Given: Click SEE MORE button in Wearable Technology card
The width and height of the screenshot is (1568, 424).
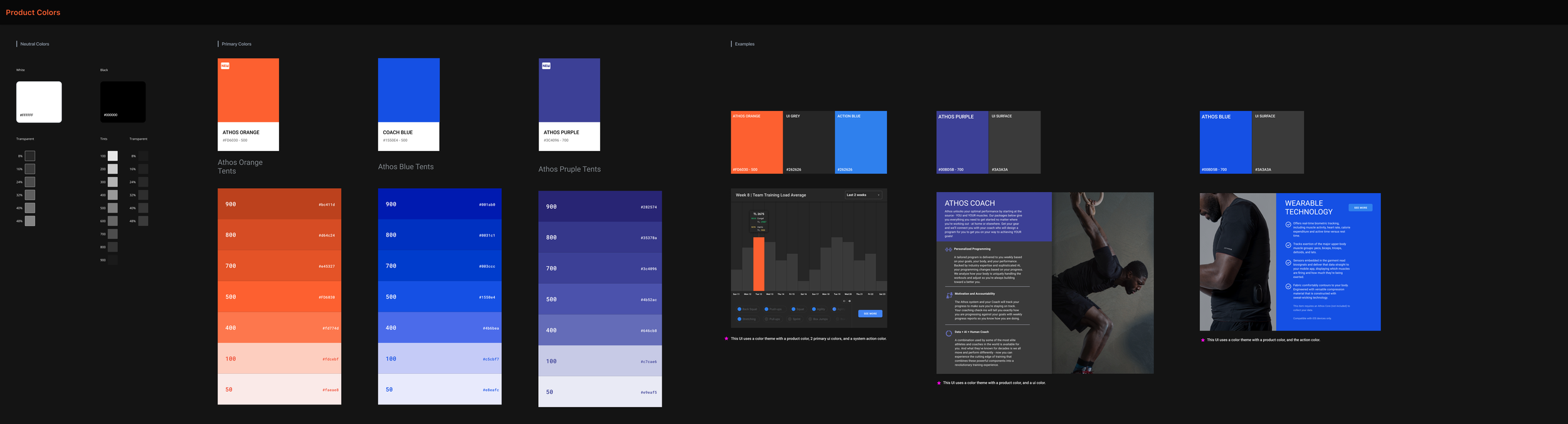Looking at the screenshot, I should point(1360,208).
